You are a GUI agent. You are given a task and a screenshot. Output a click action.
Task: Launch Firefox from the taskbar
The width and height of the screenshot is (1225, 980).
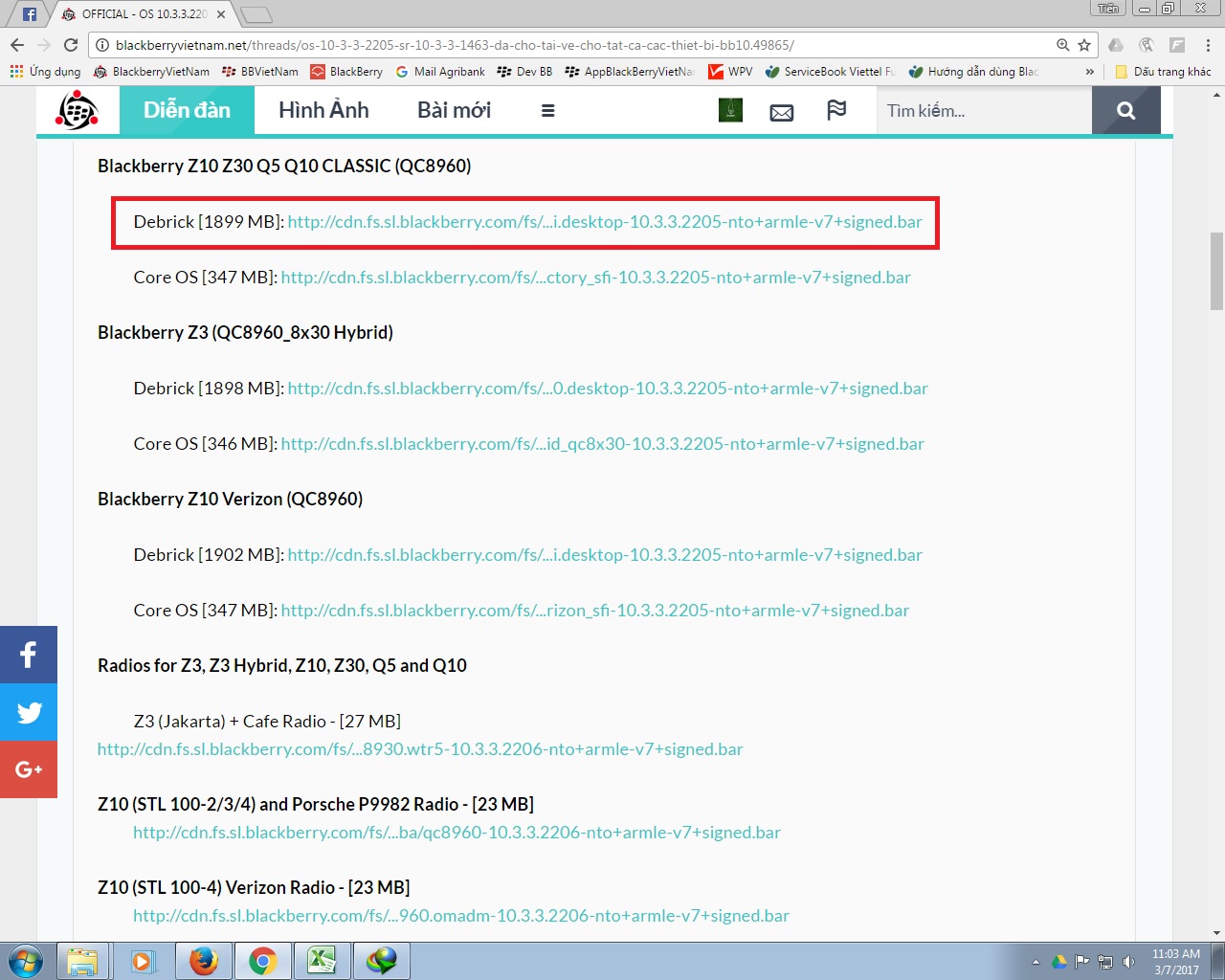203,960
